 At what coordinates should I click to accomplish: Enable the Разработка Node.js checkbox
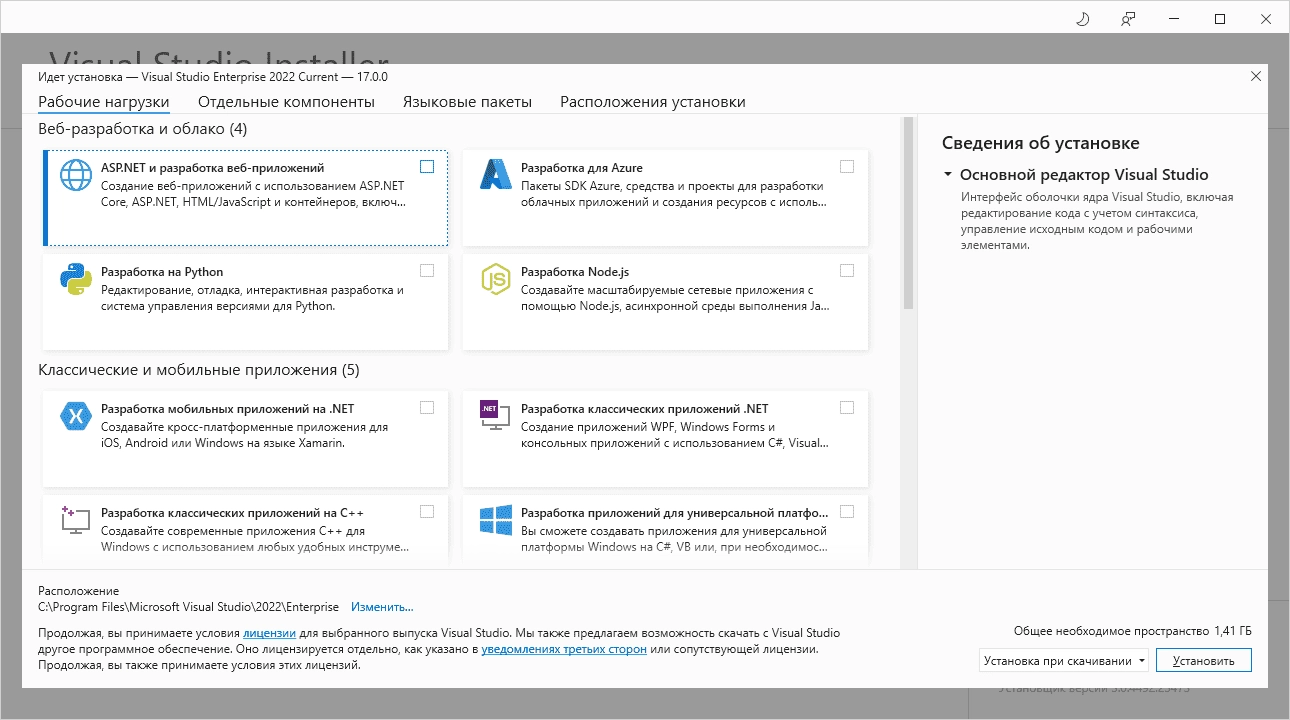point(847,270)
